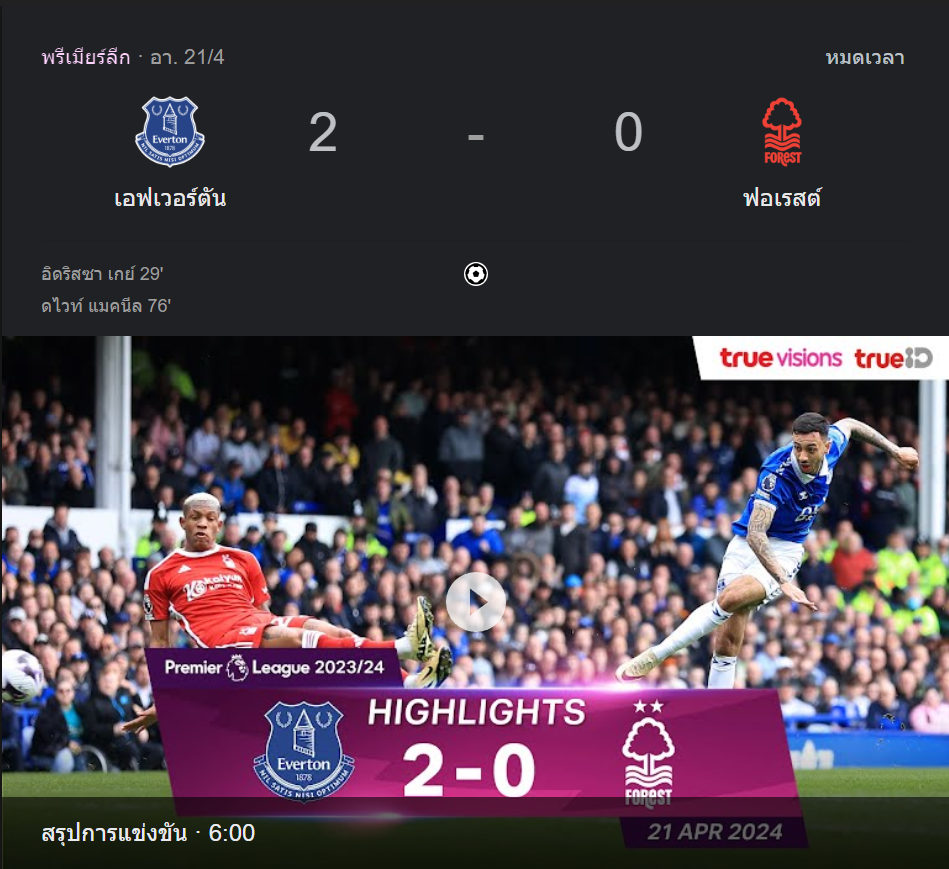Click Forest's score of 0
The height and width of the screenshot is (869, 949).
click(x=628, y=133)
